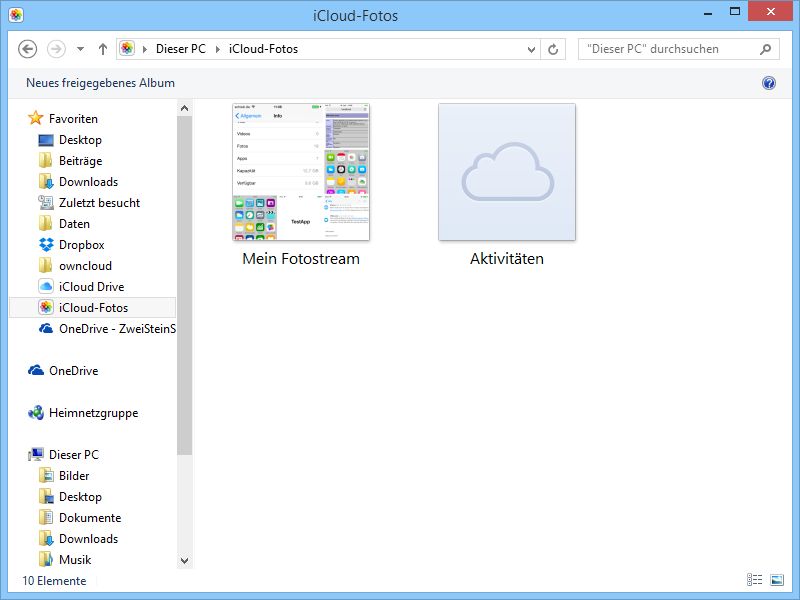Refresh the iCloud-Fotos view
The width and height of the screenshot is (800, 600).
click(x=553, y=49)
